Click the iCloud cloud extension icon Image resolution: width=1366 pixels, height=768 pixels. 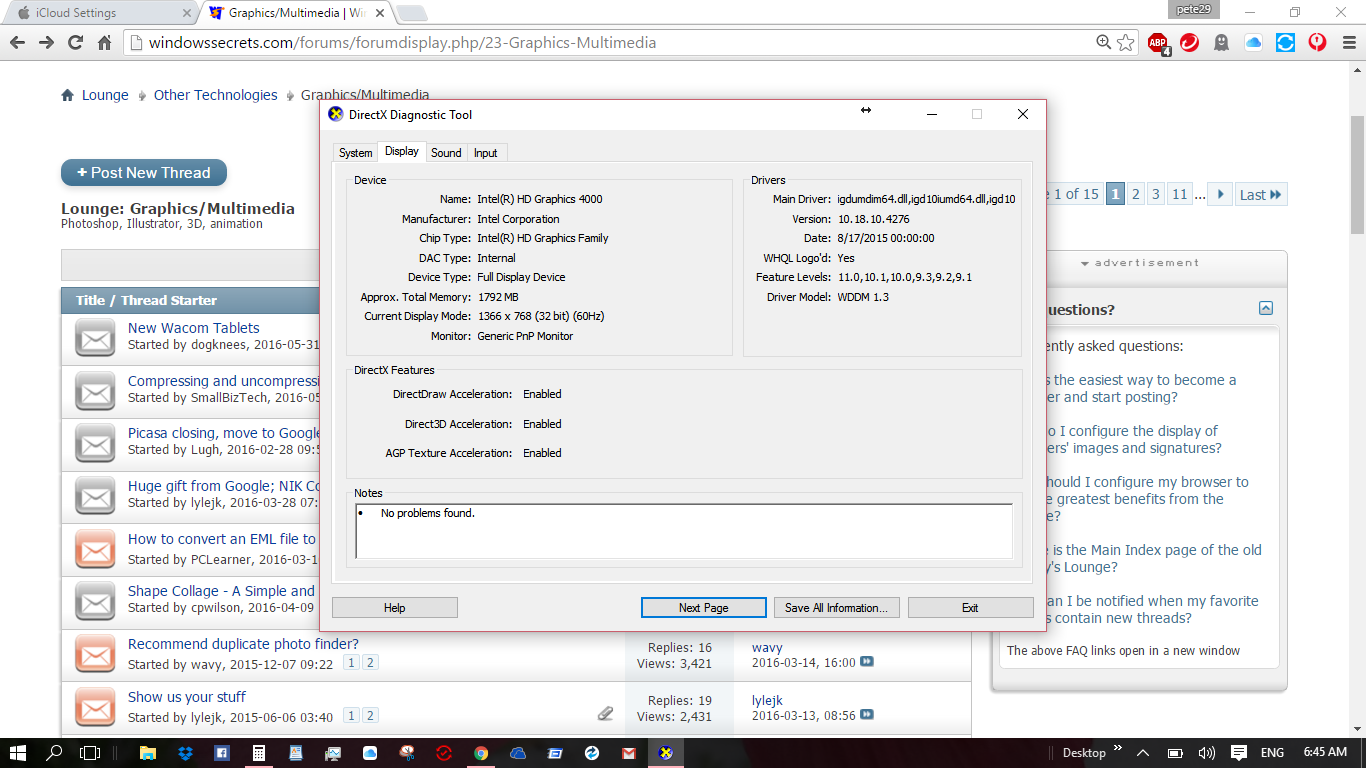[1254, 43]
